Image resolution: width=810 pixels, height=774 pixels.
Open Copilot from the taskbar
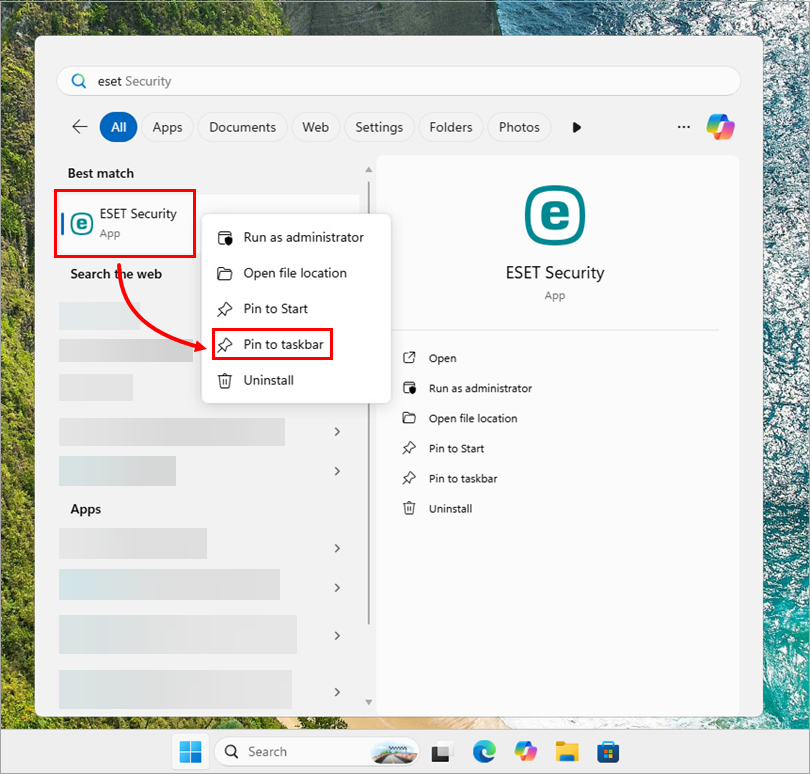coord(525,751)
